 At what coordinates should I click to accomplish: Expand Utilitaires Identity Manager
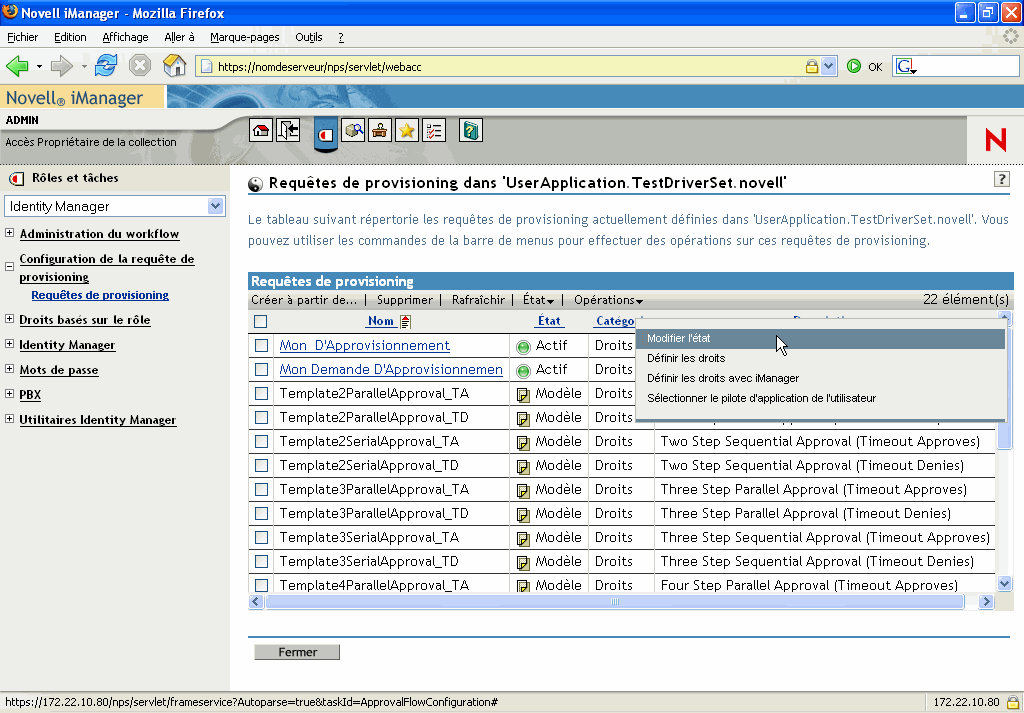coord(9,419)
